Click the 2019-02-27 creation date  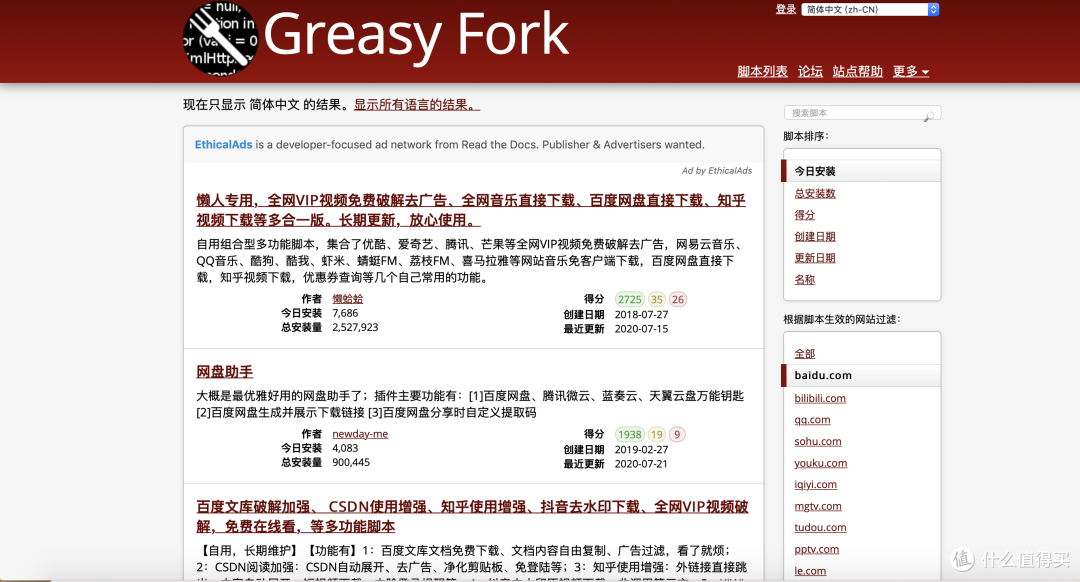pos(641,449)
